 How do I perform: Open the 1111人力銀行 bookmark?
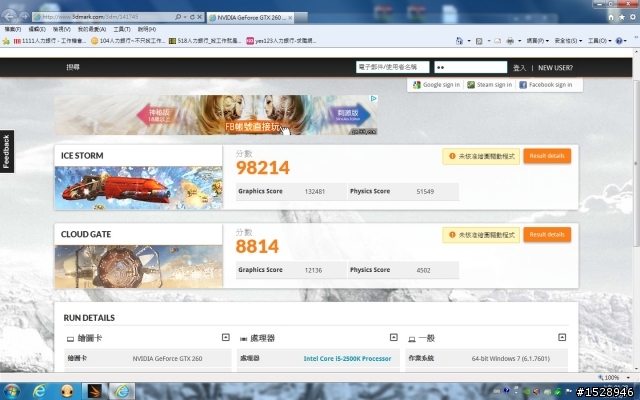coord(49,41)
